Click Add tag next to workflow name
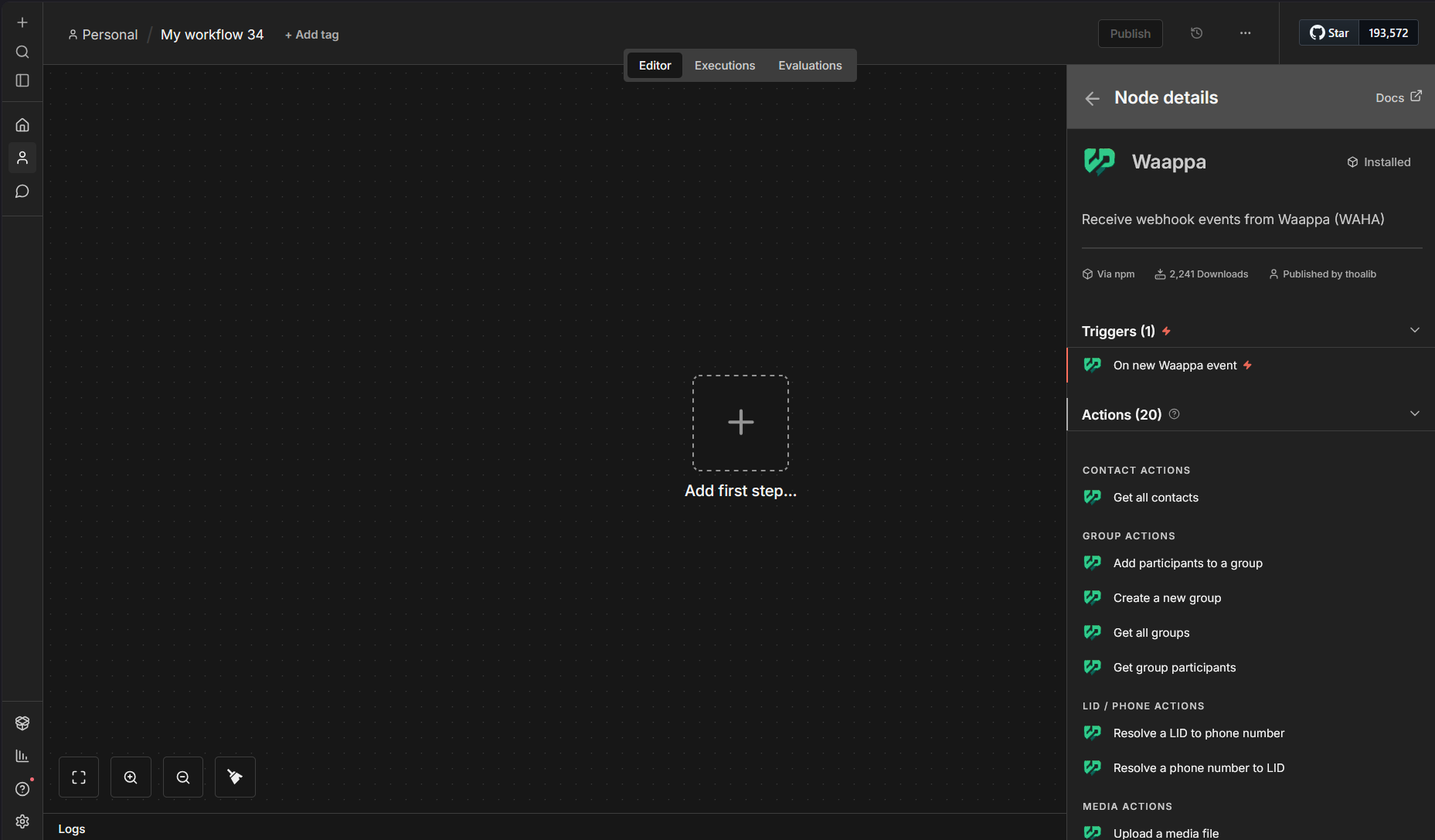 311,35
